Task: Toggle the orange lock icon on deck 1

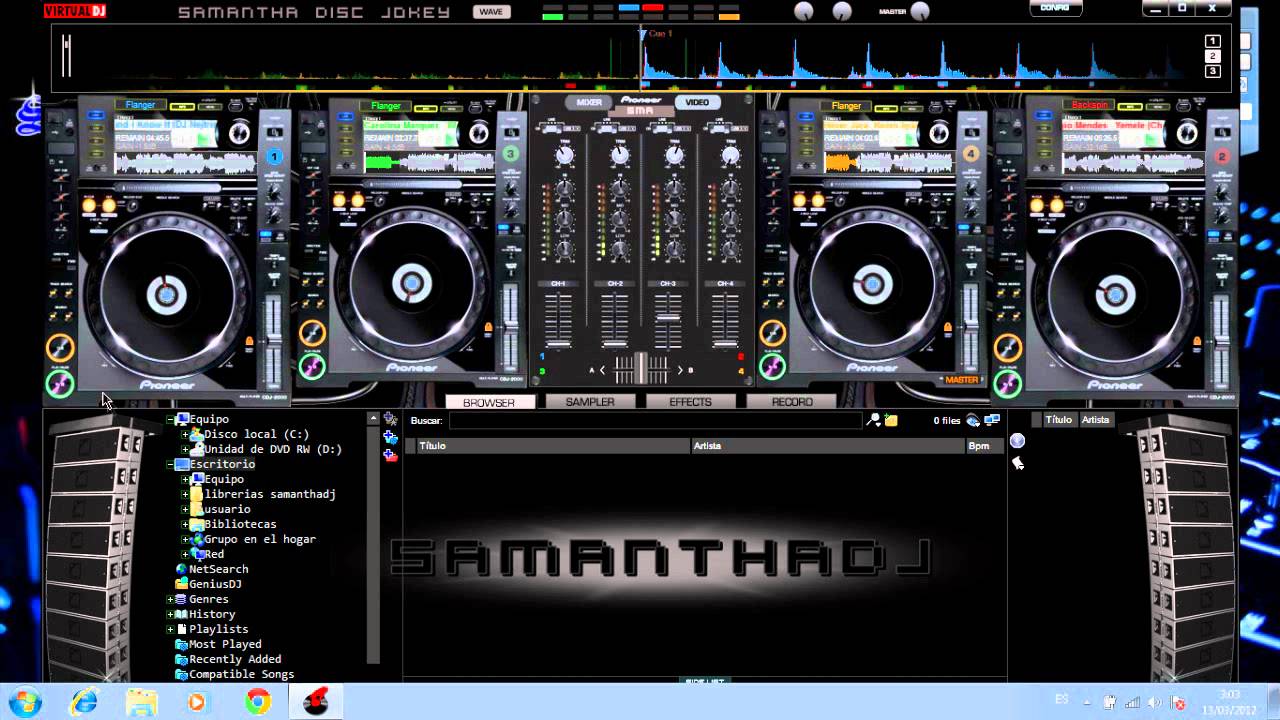Action: 249,342
